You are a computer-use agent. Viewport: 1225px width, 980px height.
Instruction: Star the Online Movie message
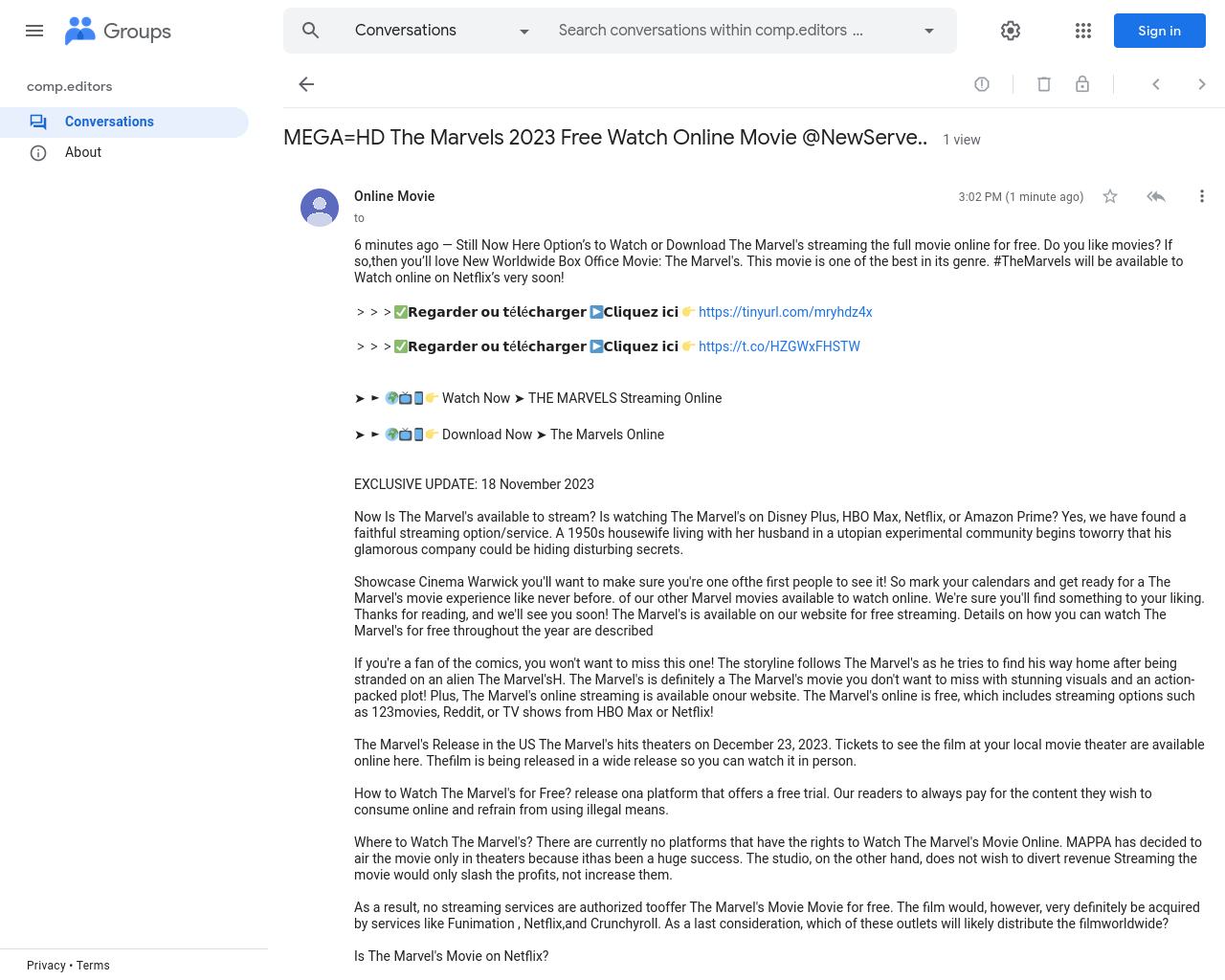(x=1110, y=196)
